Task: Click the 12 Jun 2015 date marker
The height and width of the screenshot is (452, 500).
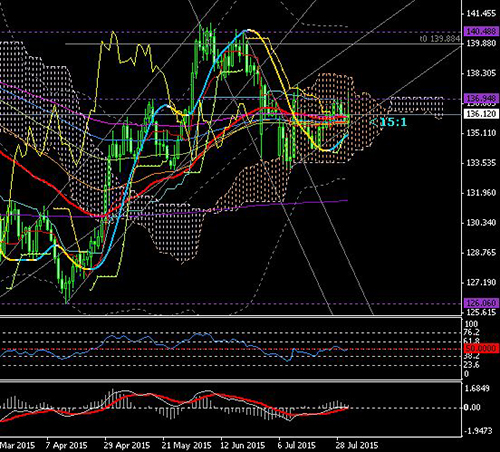Action: tap(243, 445)
